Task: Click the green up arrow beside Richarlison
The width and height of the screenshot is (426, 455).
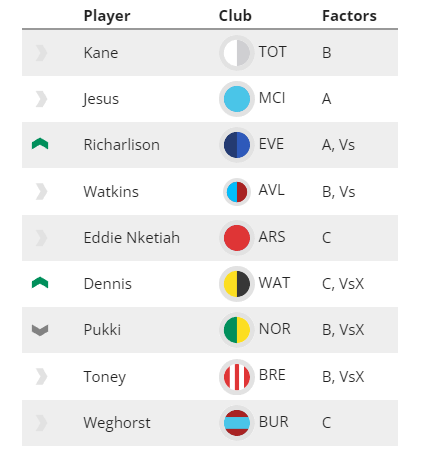Action: pyautogui.click(x=40, y=144)
